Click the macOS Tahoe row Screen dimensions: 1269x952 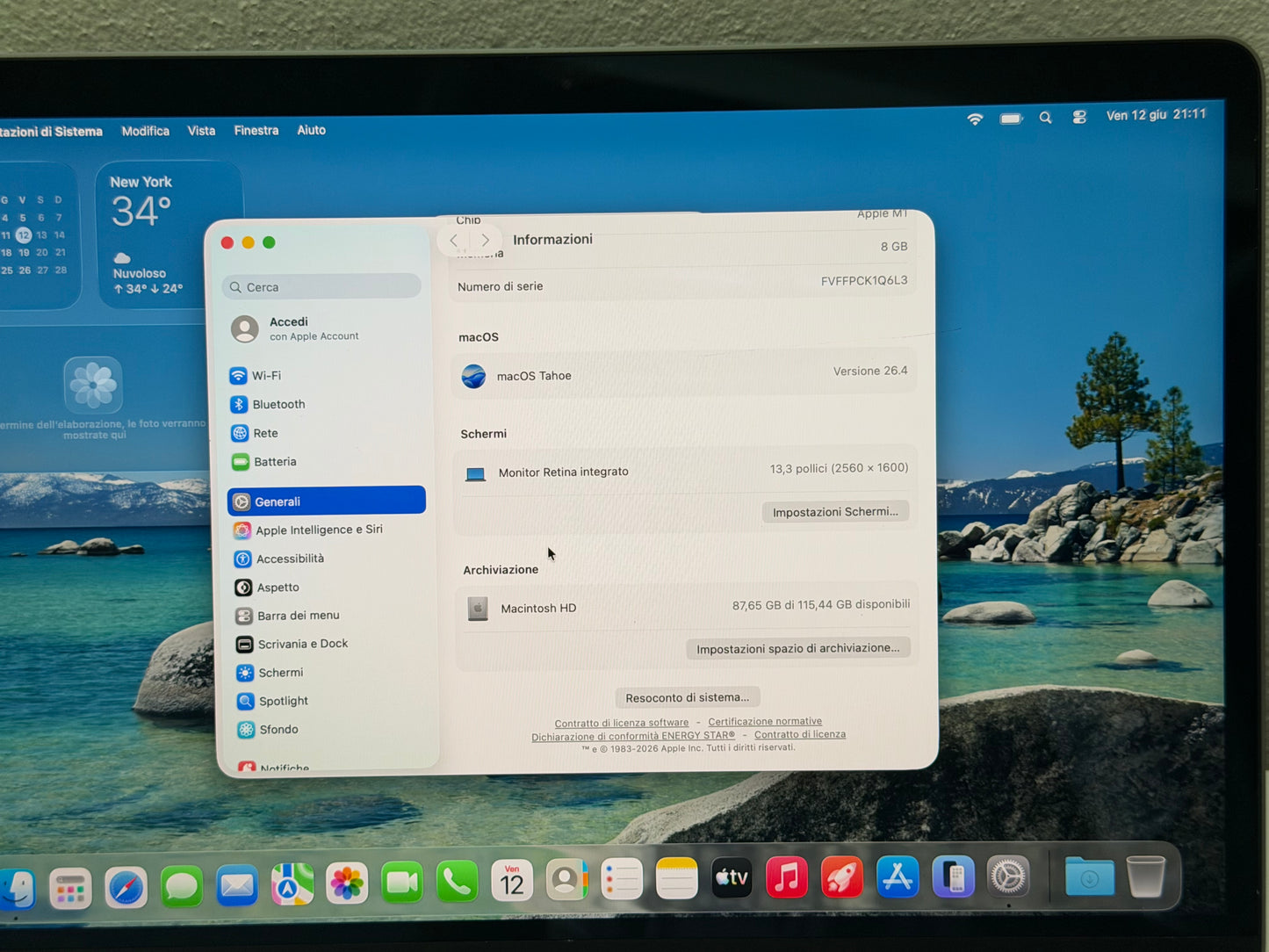coord(685,375)
